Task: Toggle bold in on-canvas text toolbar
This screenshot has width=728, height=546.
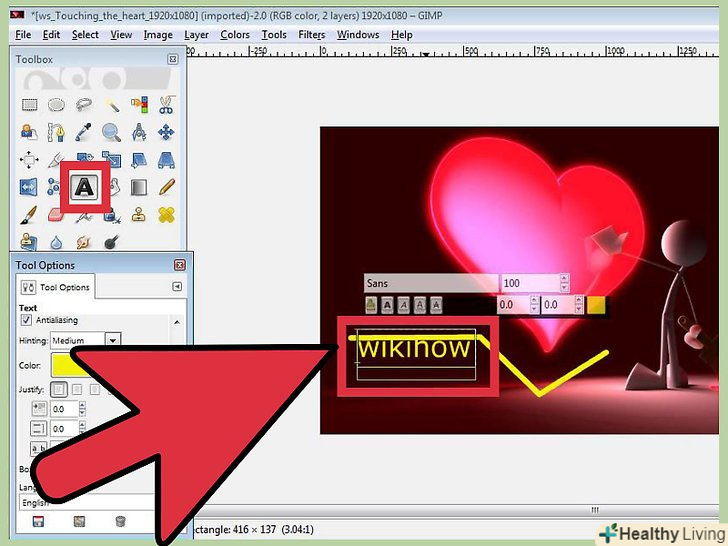Action: click(x=387, y=305)
